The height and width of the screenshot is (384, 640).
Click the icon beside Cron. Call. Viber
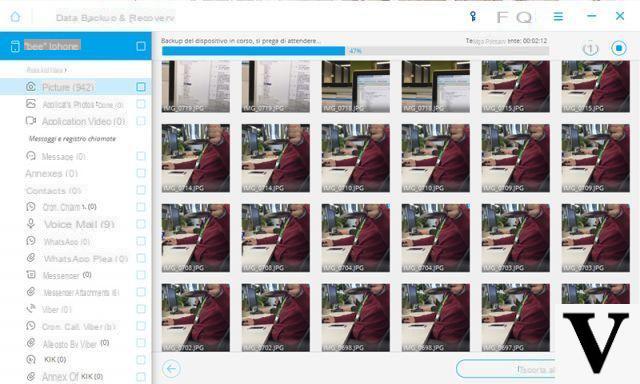[31, 326]
